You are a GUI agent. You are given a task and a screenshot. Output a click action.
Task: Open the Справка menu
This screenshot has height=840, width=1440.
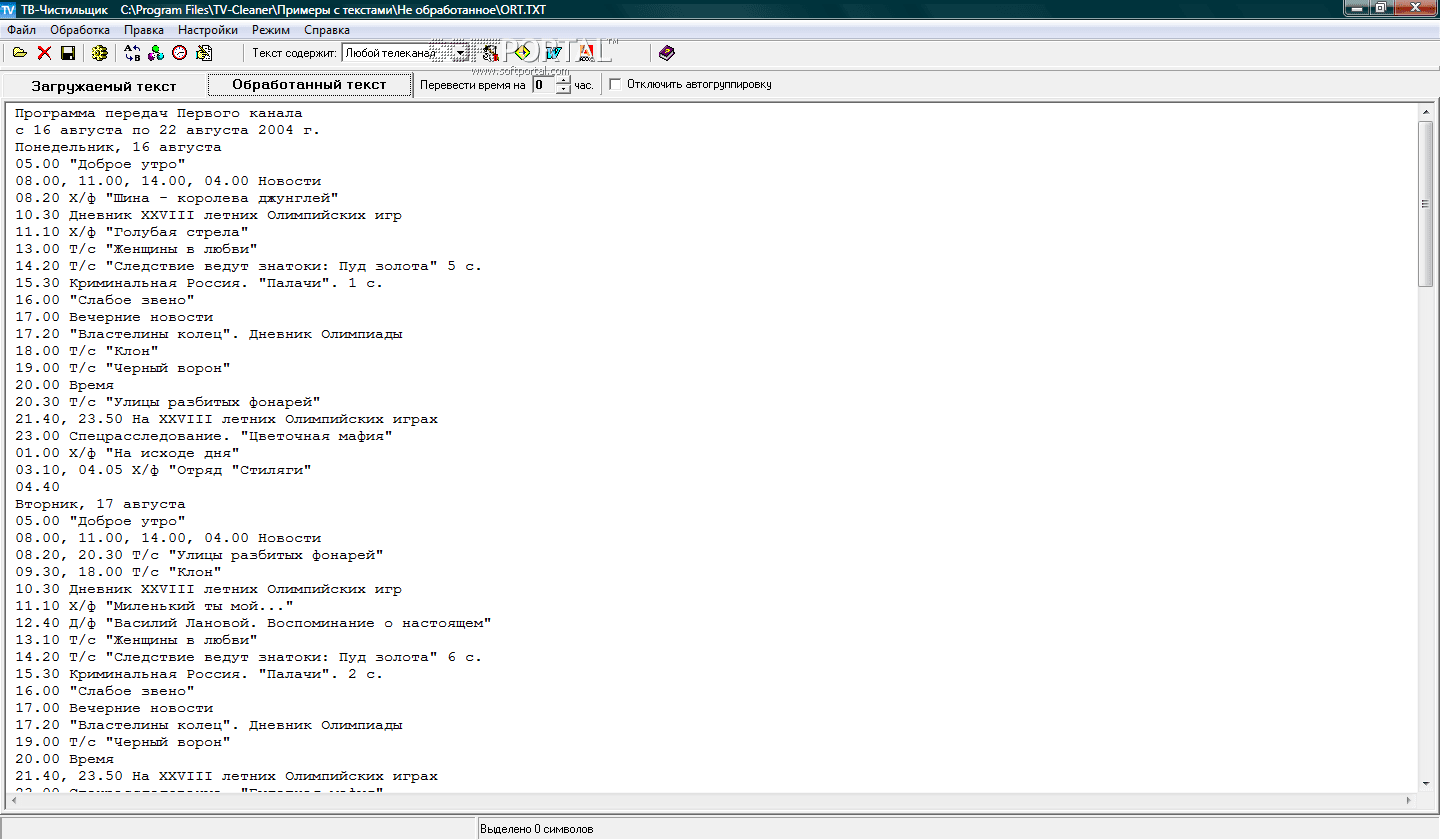pos(327,30)
